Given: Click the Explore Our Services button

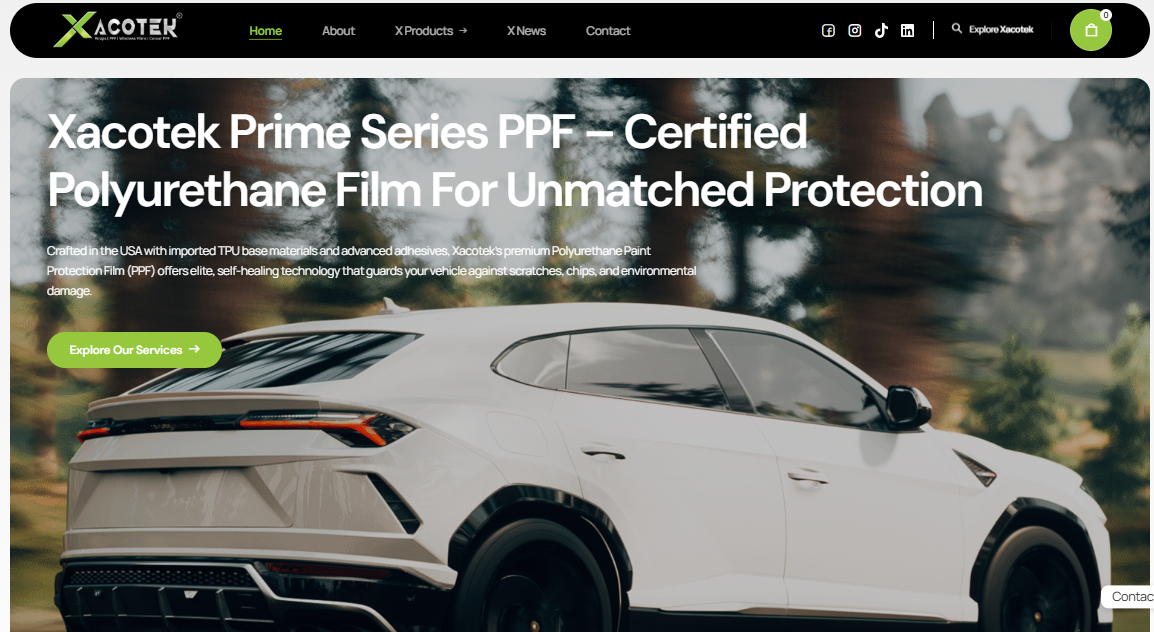Looking at the screenshot, I should (x=135, y=349).
